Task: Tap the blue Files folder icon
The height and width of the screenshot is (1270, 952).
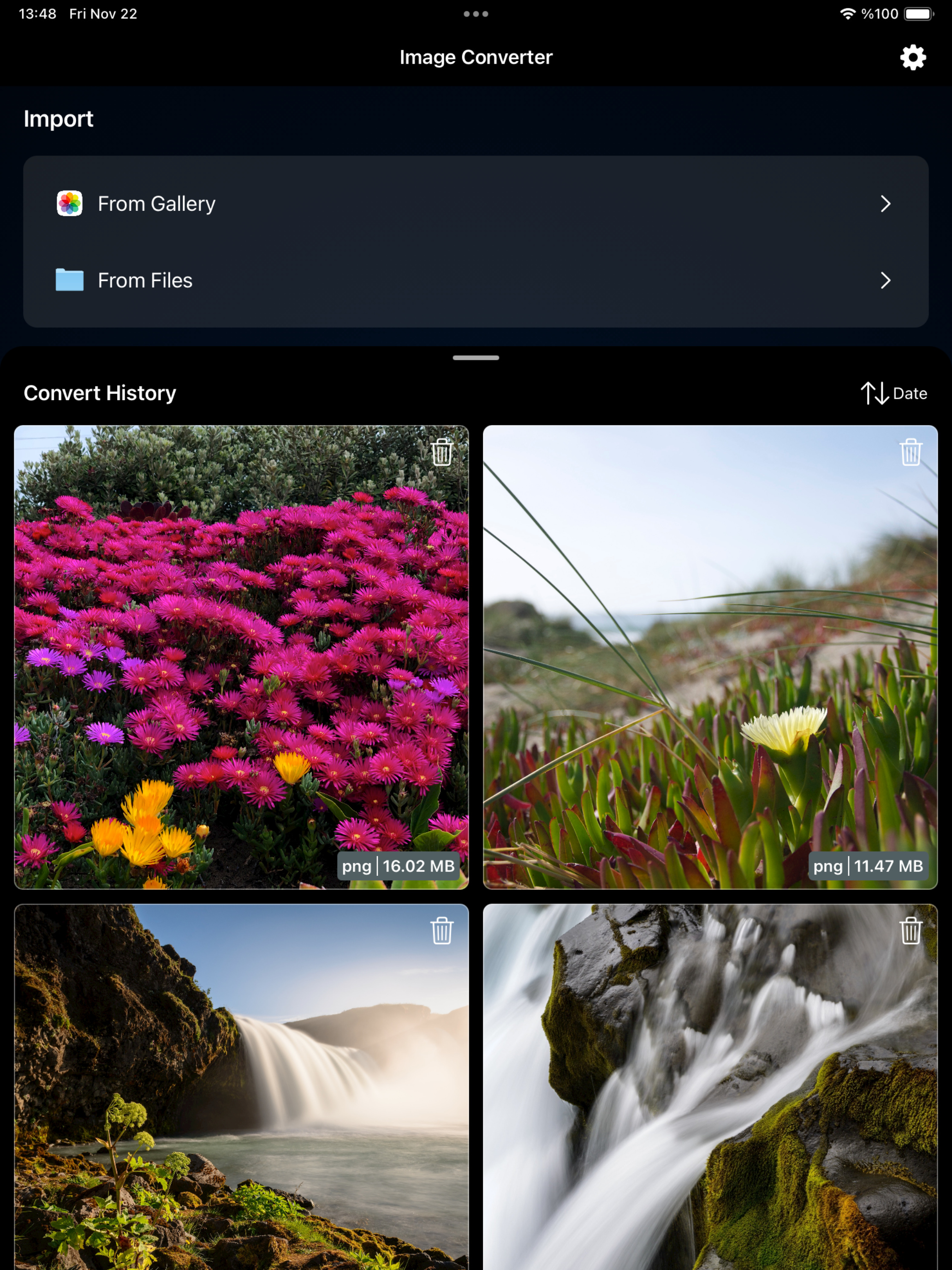Action: tap(70, 280)
